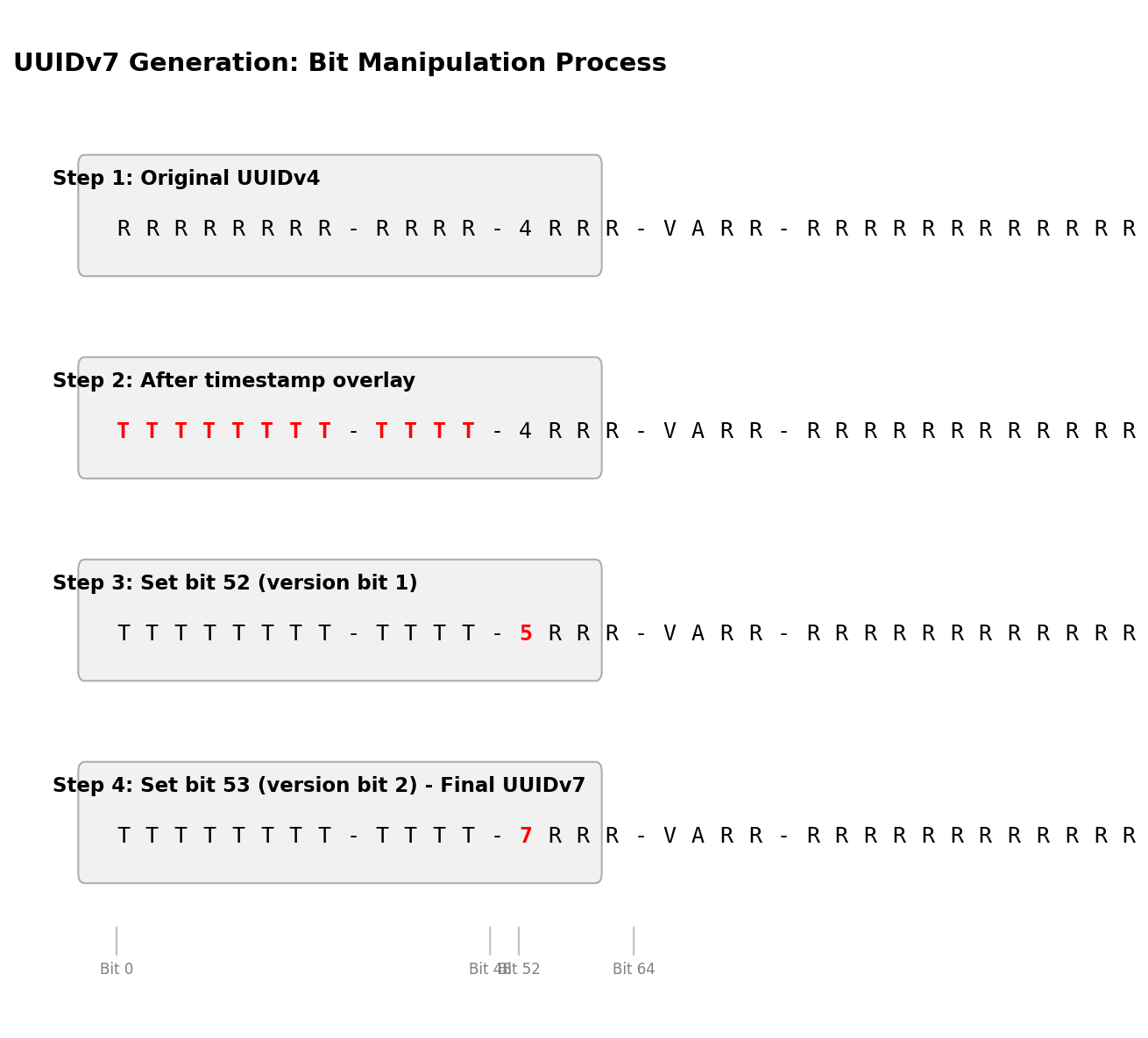Click the tick mark above 'Bit 64'
This screenshot has height=1038, width=1148.
634,941
